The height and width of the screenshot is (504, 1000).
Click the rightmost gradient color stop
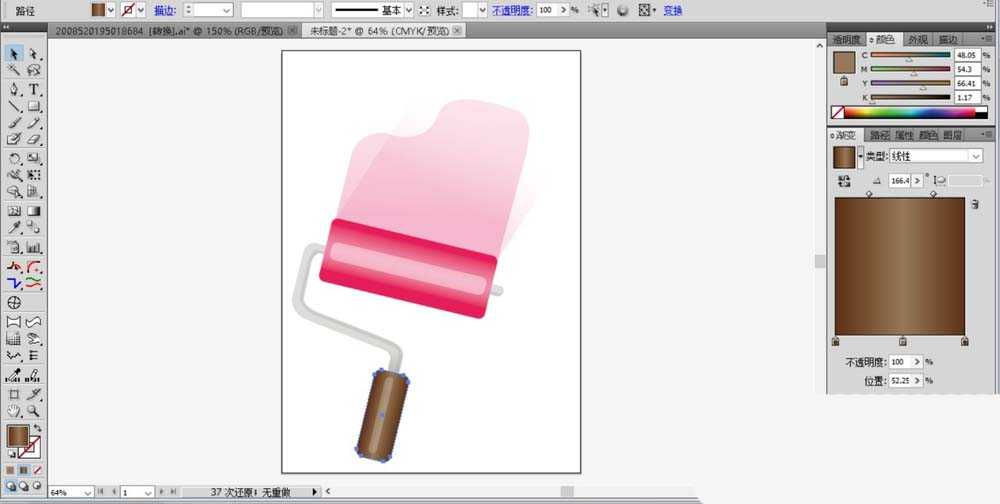coord(964,341)
